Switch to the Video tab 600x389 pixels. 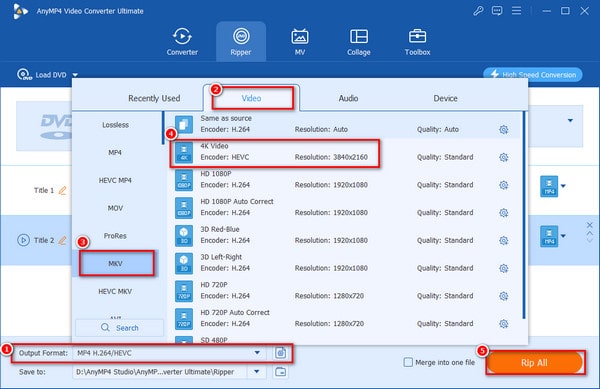point(251,98)
